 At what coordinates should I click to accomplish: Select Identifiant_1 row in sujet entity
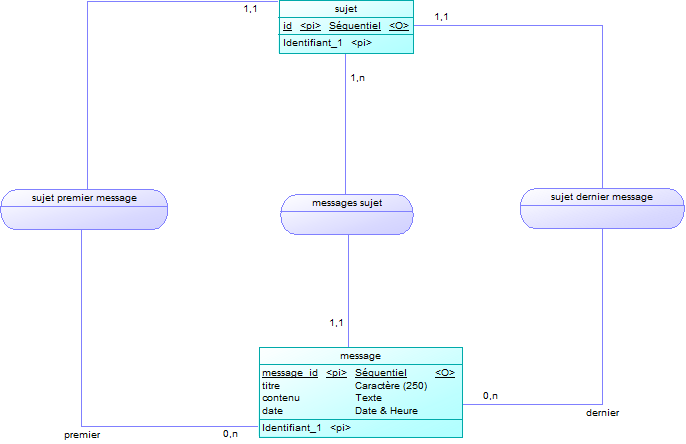click(x=312, y=43)
